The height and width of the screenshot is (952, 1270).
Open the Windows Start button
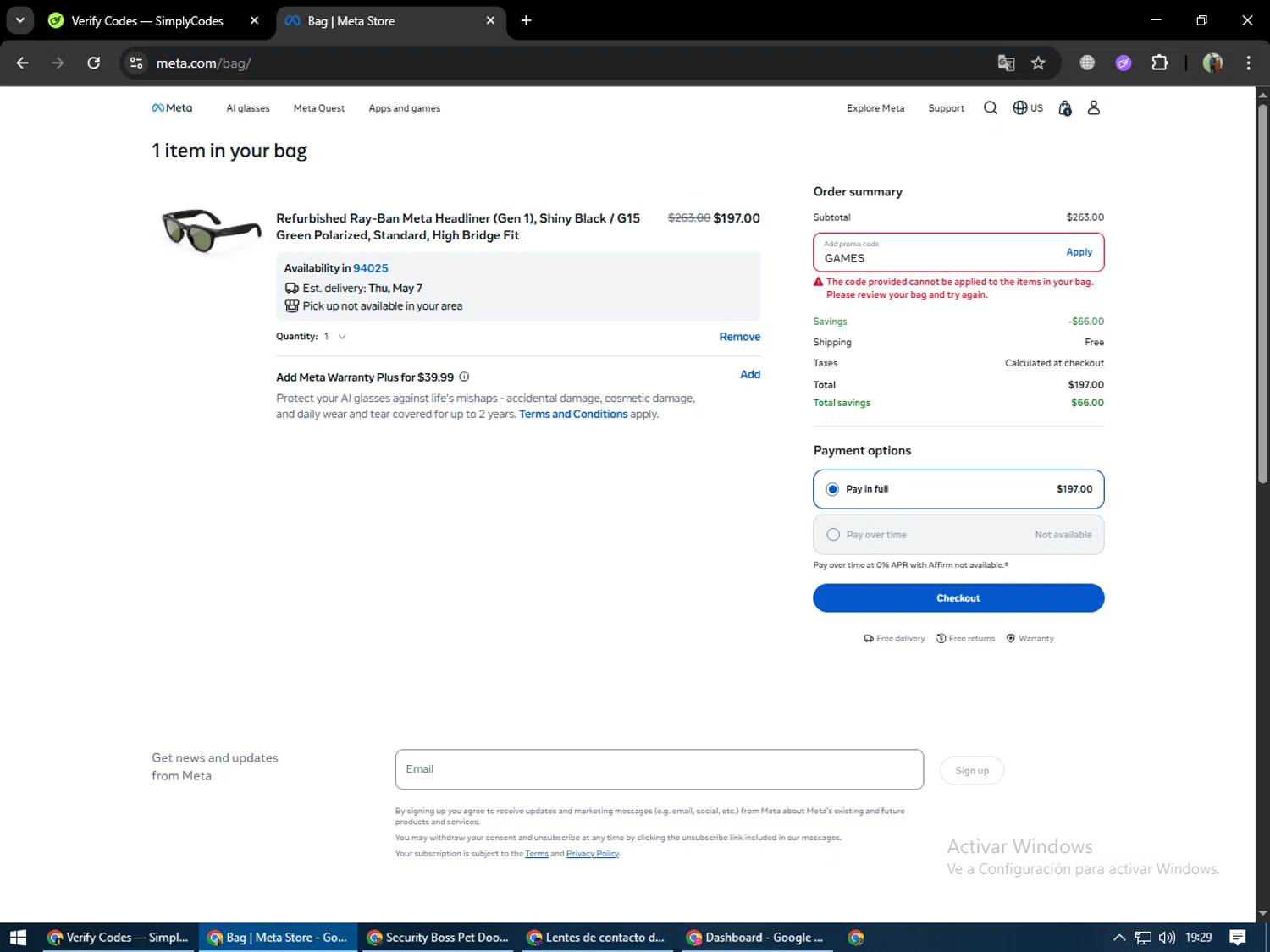tap(18, 938)
